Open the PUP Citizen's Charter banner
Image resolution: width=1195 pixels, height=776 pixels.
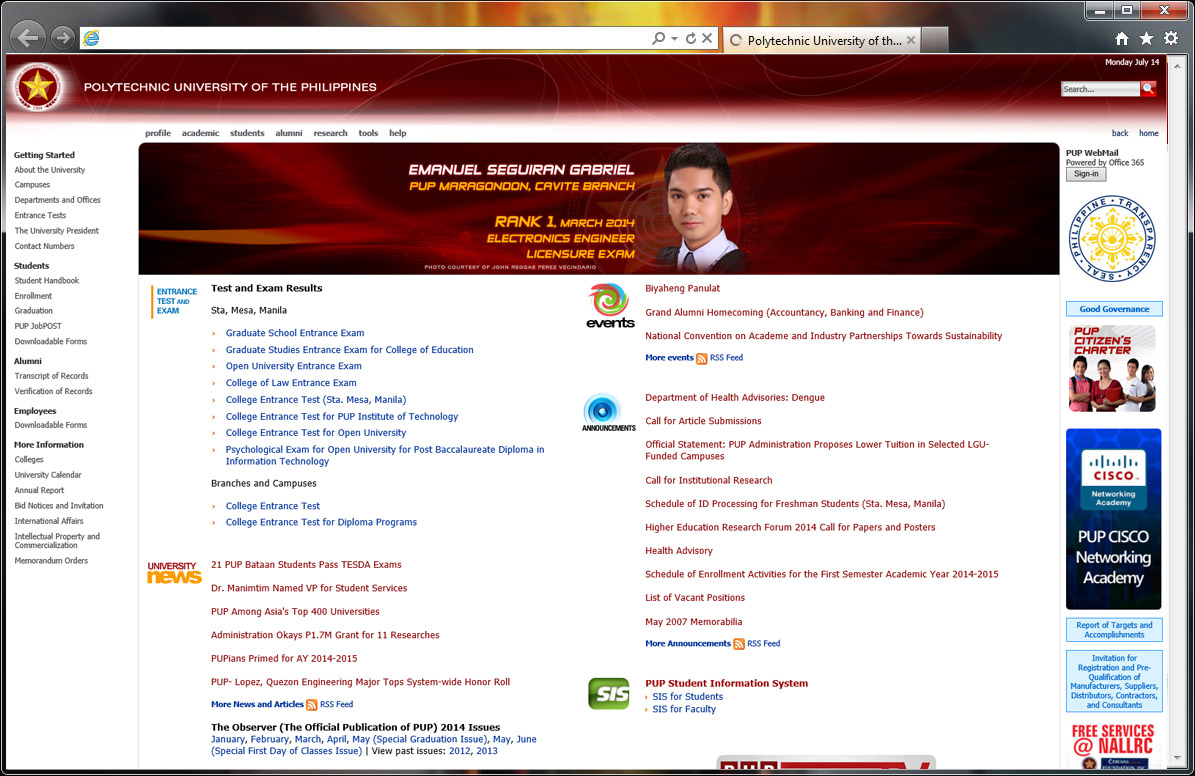pos(1113,368)
